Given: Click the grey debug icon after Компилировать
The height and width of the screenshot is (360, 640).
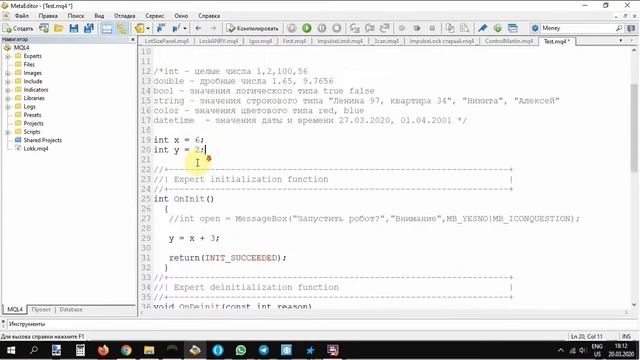Looking at the screenshot, I should (291, 28).
